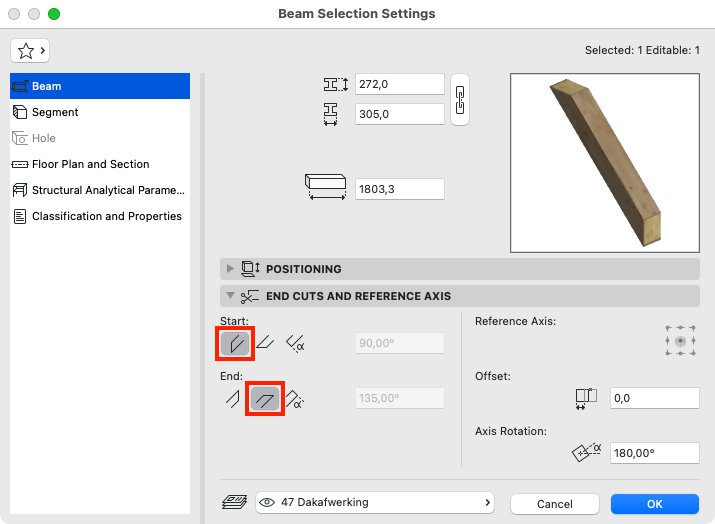Toggle the layer visibility eye icon
This screenshot has height=524, width=715.
click(x=267, y=503)
